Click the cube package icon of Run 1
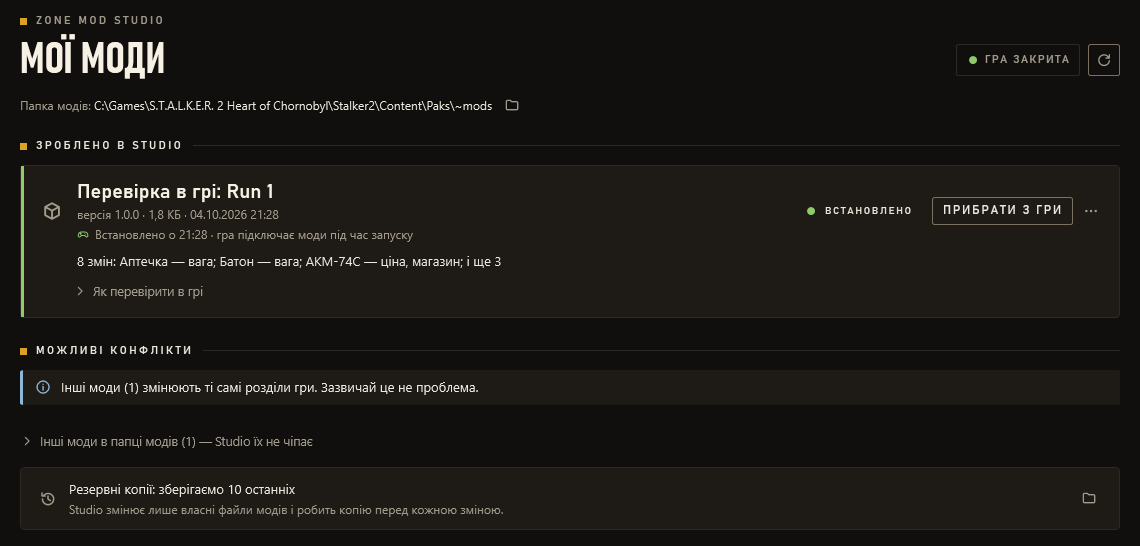The image size is (1140, 546). [52, 211]
